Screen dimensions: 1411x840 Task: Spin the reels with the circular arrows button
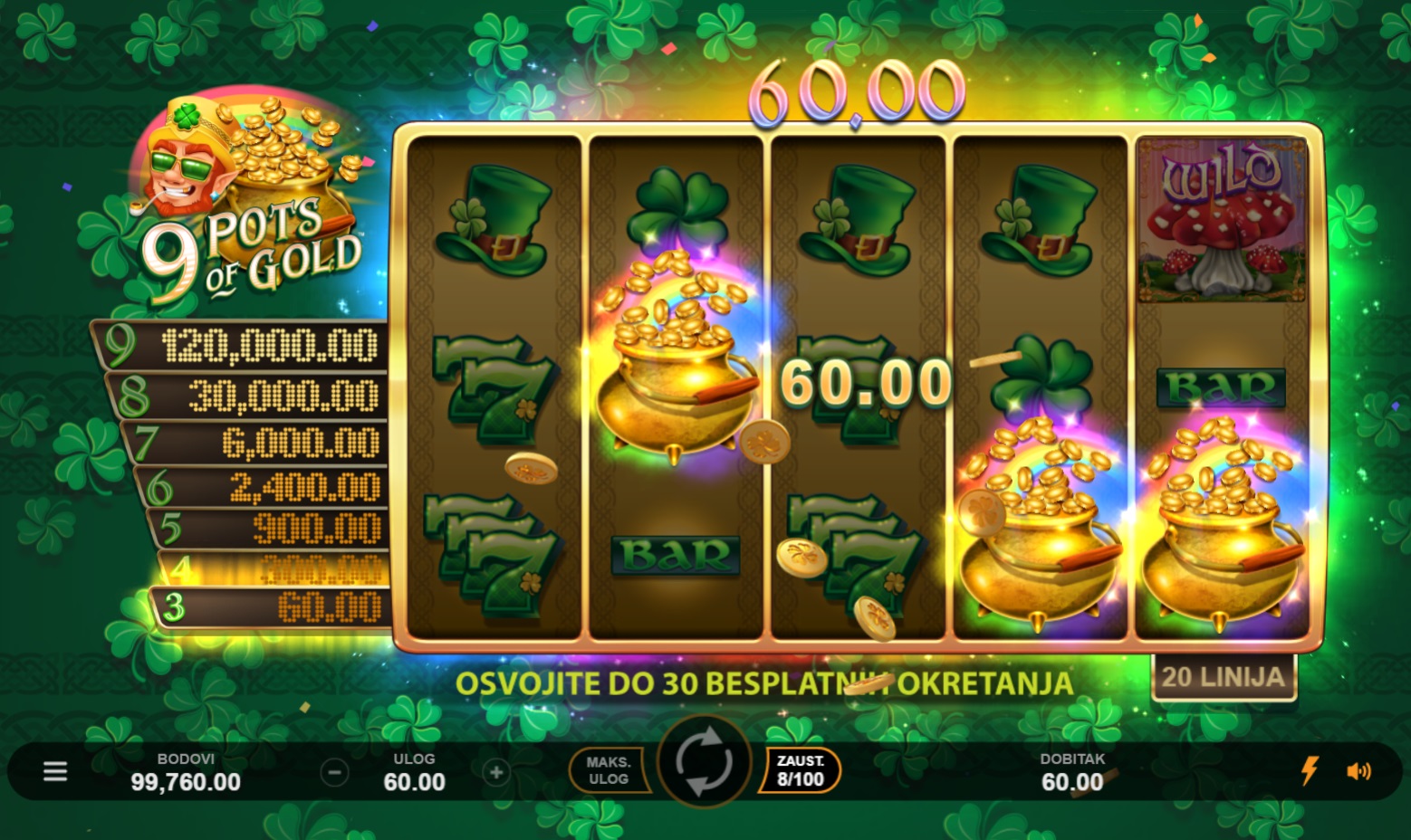705,761
